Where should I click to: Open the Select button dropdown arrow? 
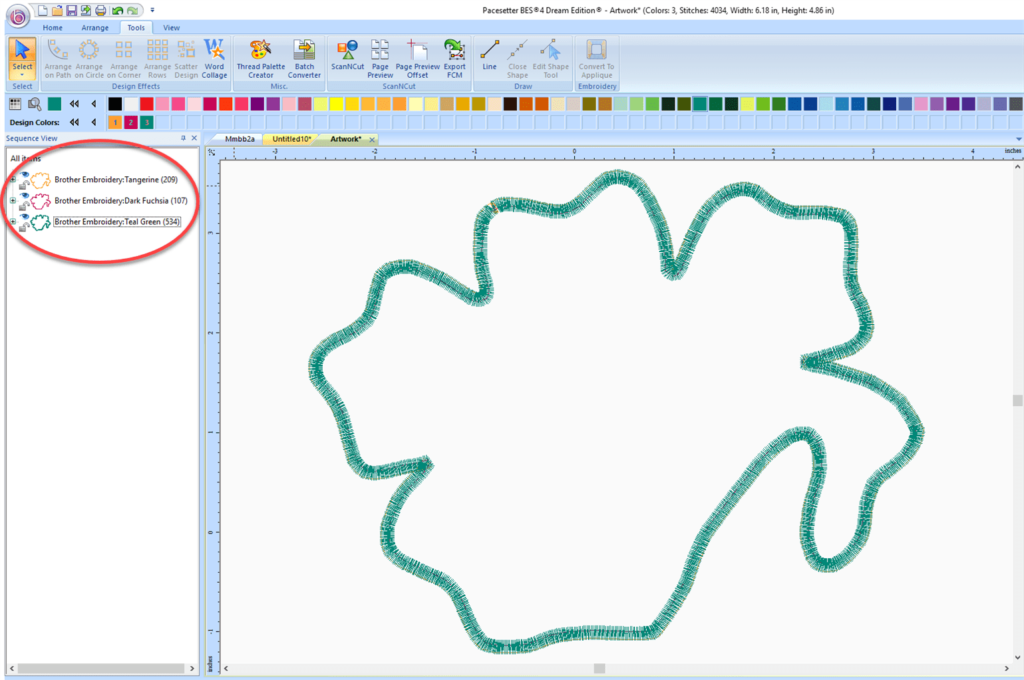21,74
